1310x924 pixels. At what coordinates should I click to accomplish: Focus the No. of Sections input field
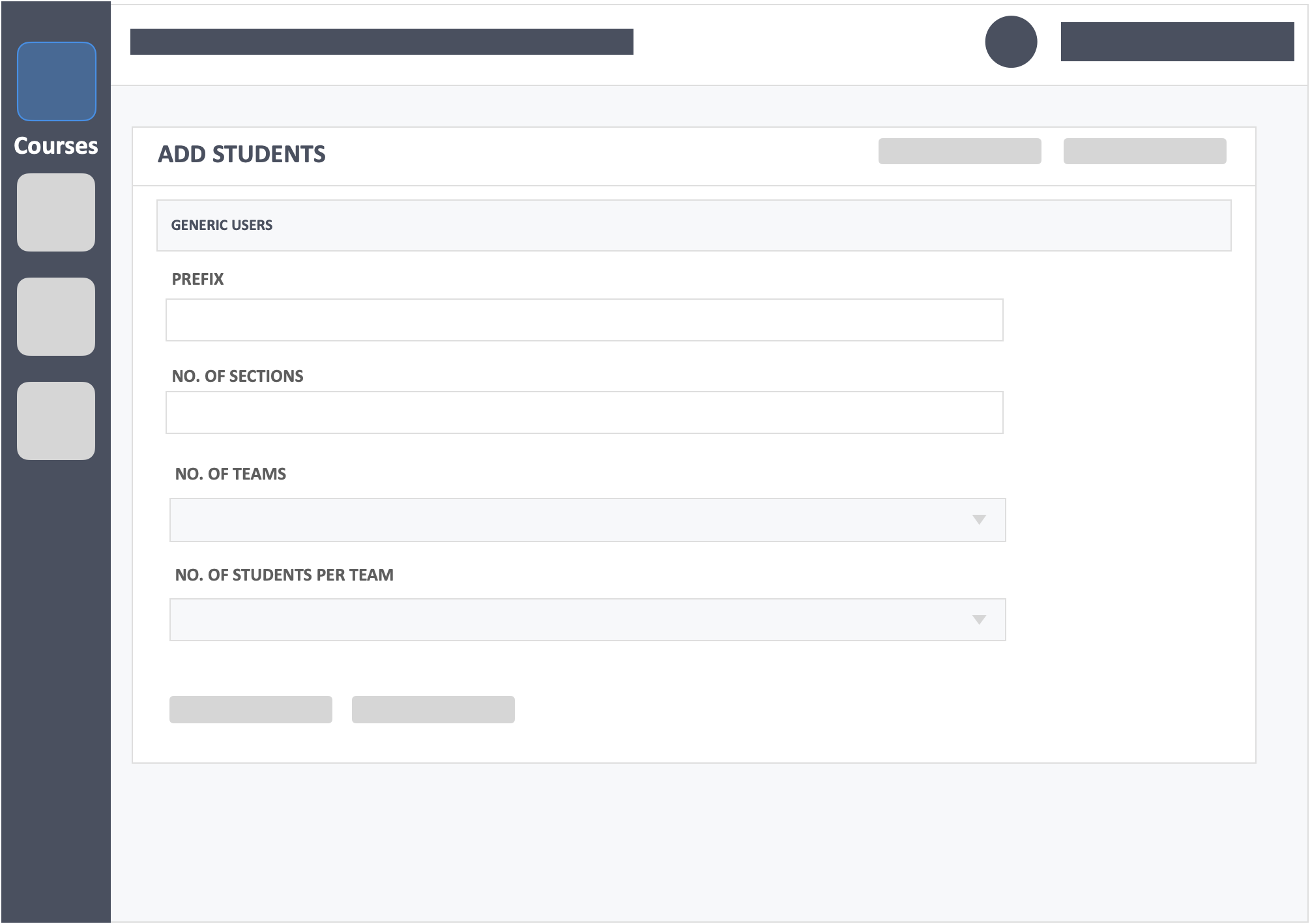point(584,412)
